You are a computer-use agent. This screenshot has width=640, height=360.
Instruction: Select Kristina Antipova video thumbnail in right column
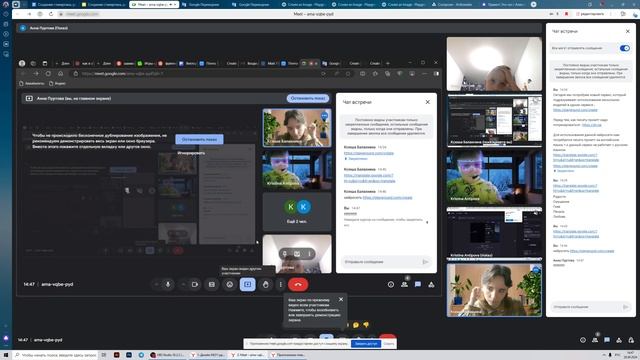(x=494, y=177)
